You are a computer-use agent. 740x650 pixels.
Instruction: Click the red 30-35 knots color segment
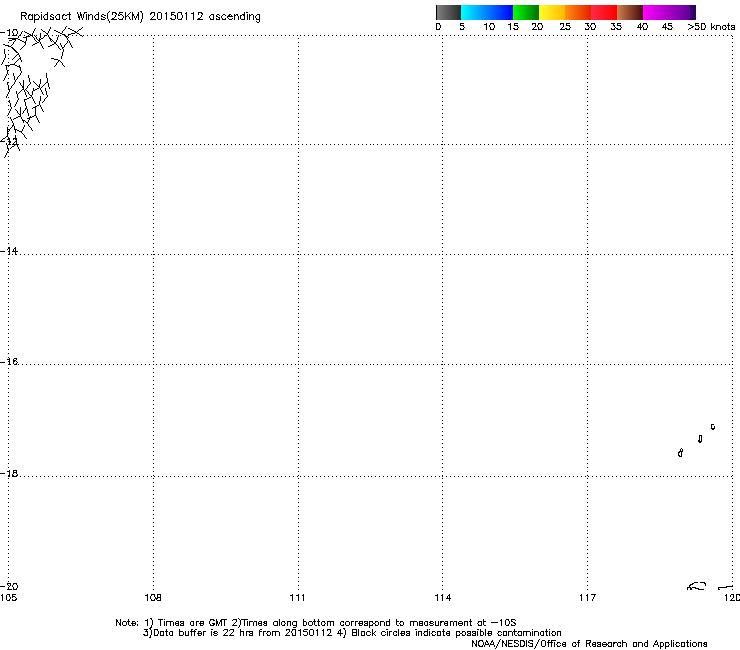coord(604,12)
